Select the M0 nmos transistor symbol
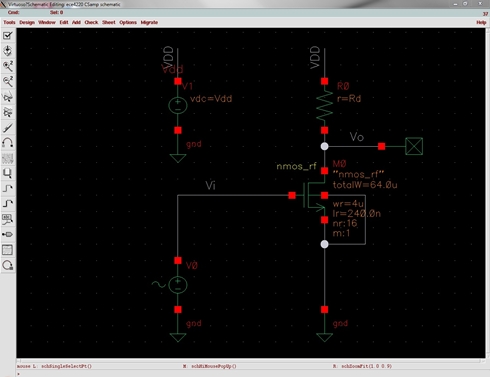The image size is (490, 377). coord(314,195)
